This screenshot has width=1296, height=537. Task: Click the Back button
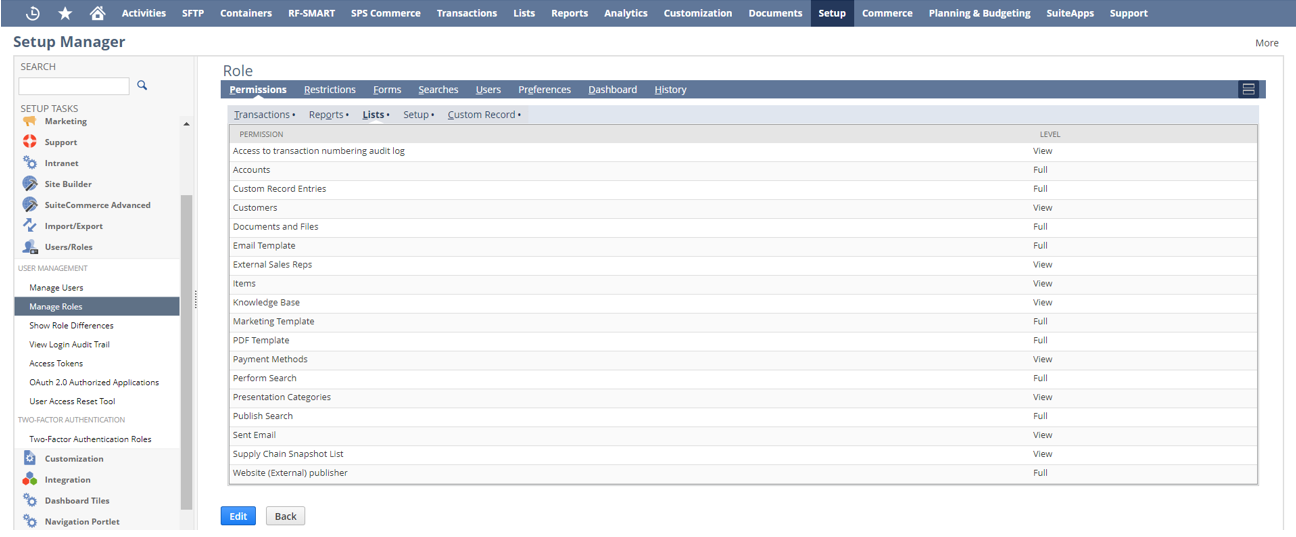(x=285, y=516)
